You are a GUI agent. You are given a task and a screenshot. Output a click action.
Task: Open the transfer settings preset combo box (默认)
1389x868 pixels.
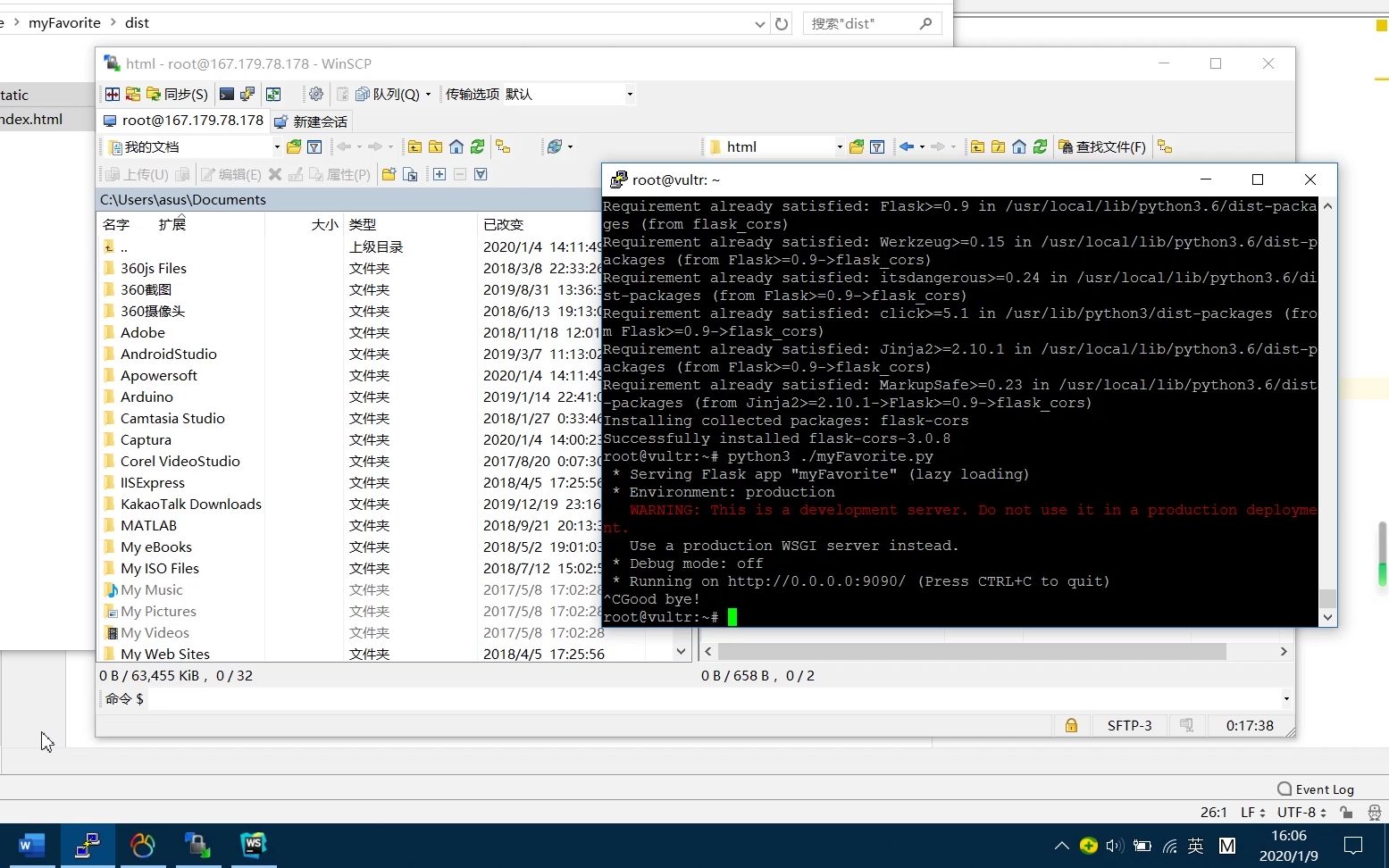pos(569,94)
